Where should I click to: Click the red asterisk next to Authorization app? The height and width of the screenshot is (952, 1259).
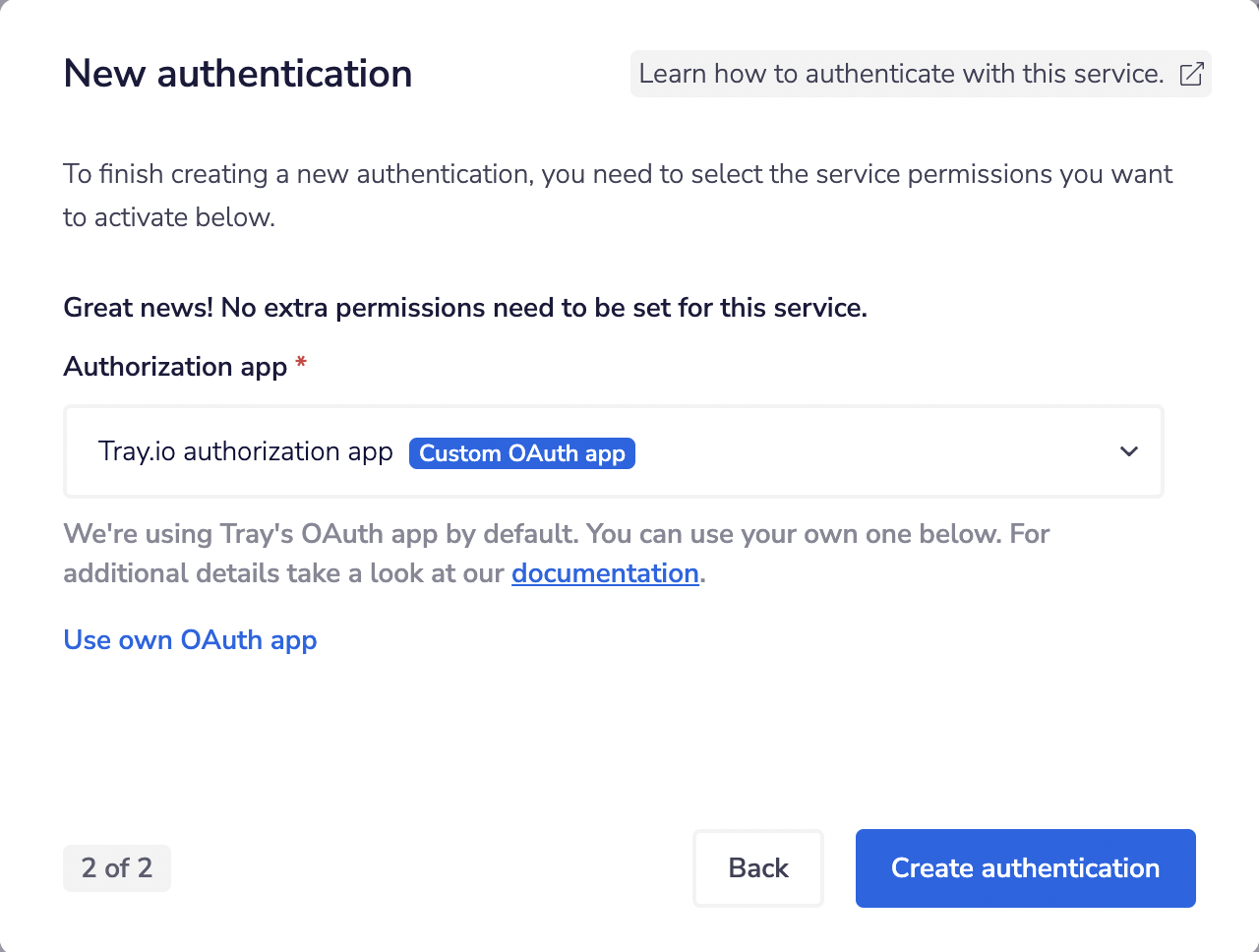coord(300,364)
